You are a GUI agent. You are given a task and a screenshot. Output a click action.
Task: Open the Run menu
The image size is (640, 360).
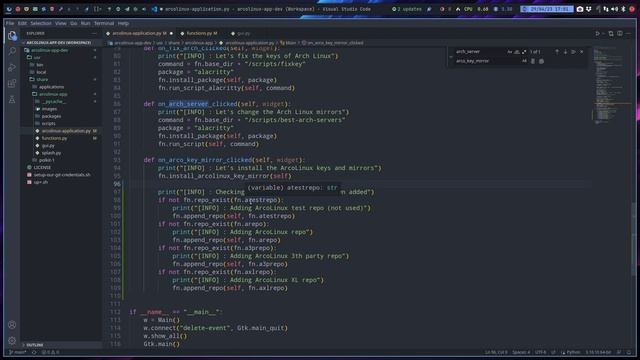(x=85, y=23)
